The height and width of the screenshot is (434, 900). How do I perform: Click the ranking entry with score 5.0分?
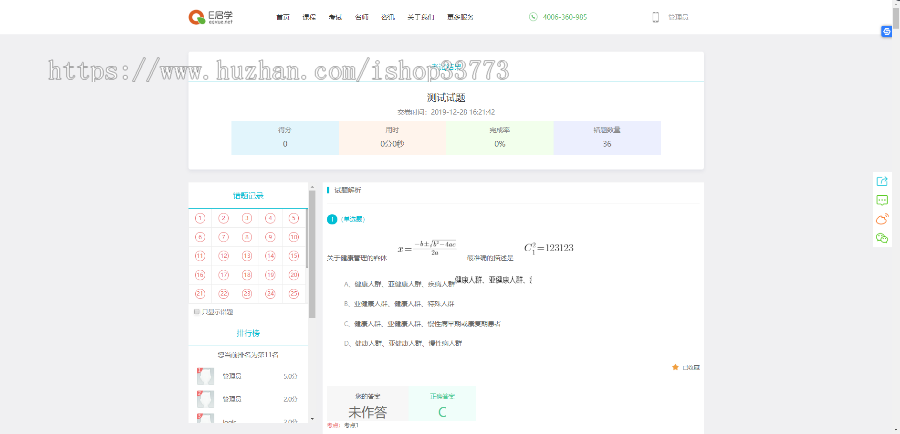pos(248,377)
